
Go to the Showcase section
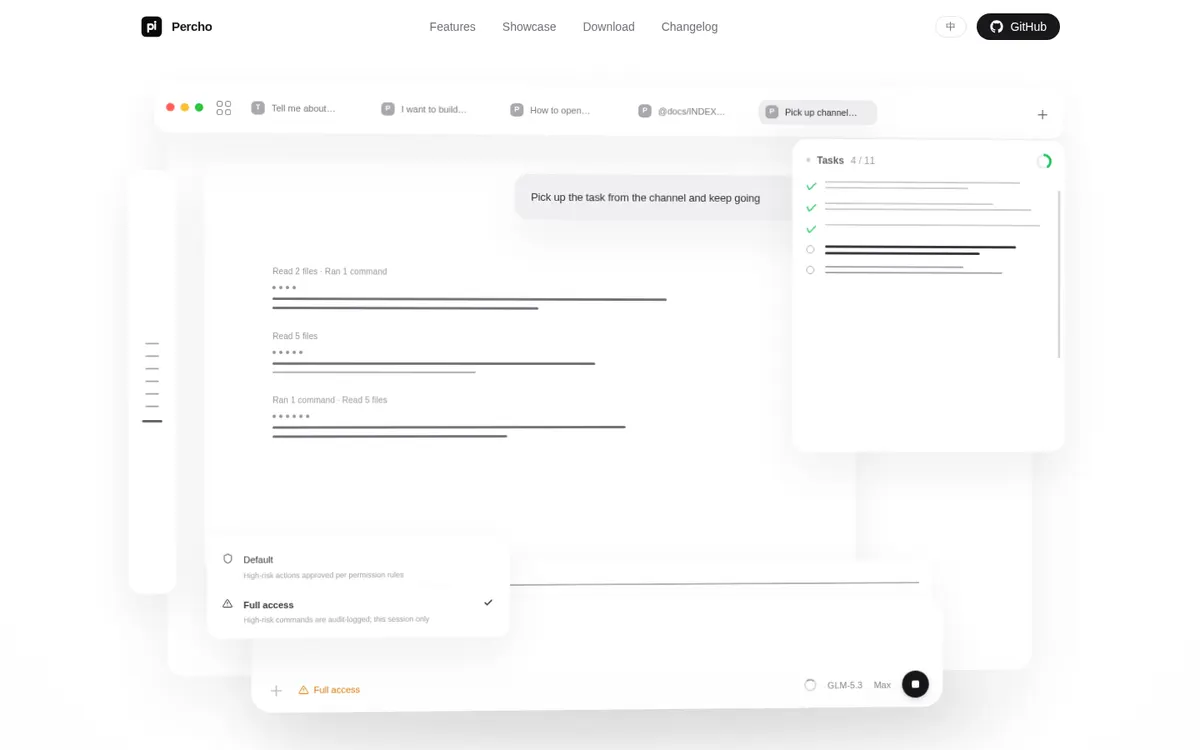529,27
